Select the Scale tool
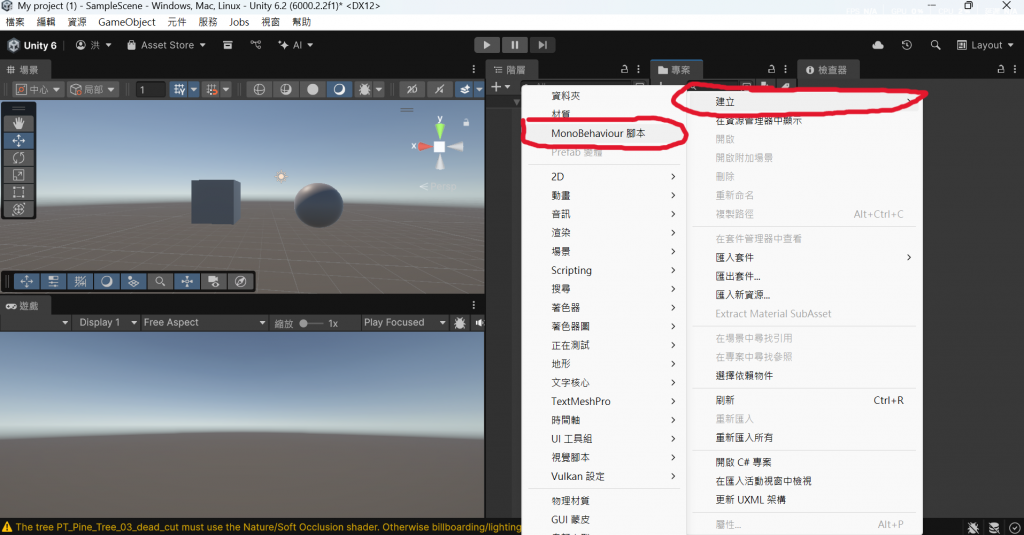 pos(18,174)
